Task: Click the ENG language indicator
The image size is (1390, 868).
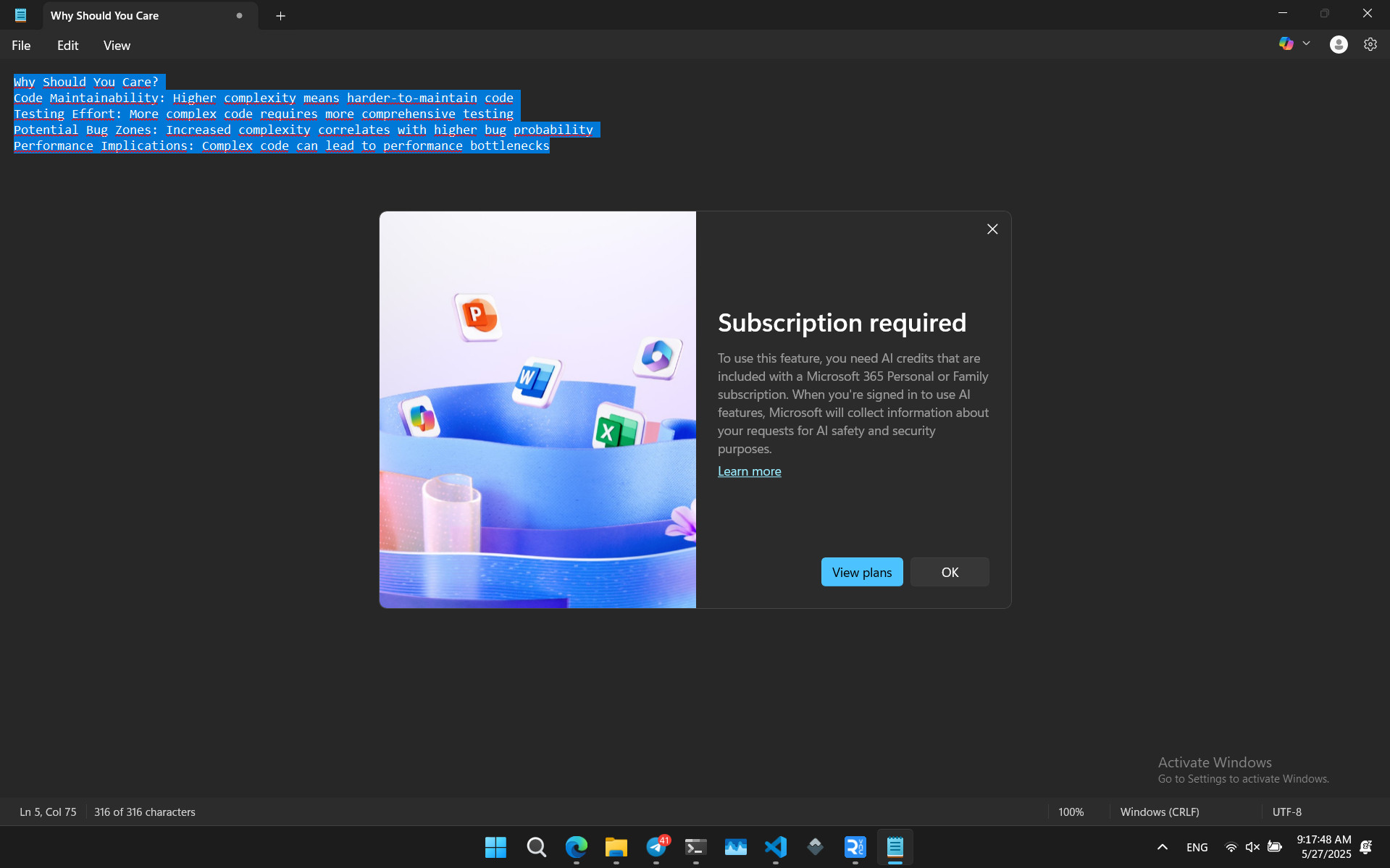Action: click(x=1197, y=847)
